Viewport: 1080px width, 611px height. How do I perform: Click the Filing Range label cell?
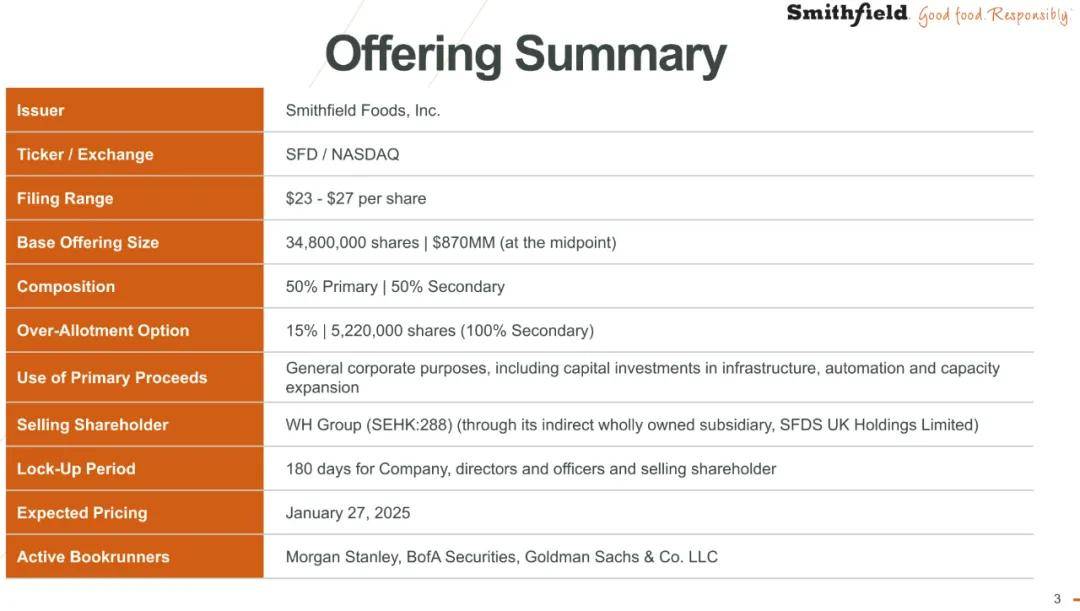(x=134, y=198)
